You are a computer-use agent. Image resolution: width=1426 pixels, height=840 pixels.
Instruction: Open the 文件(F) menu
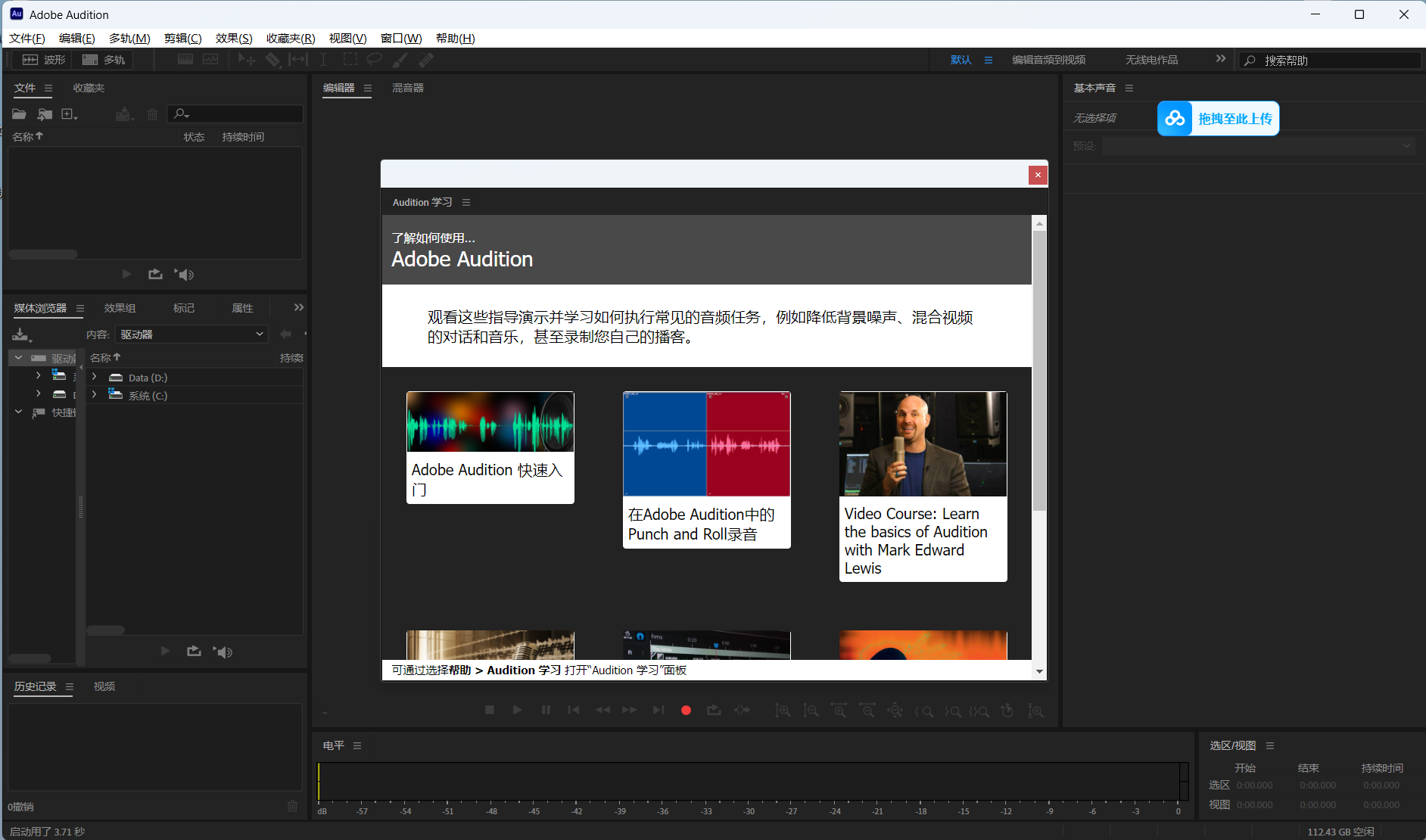(26, 38)
